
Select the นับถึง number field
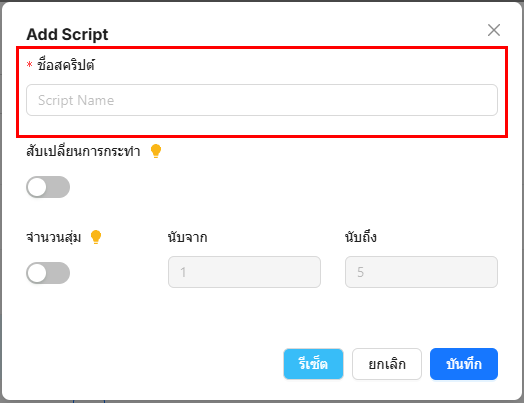click(421, 272)
